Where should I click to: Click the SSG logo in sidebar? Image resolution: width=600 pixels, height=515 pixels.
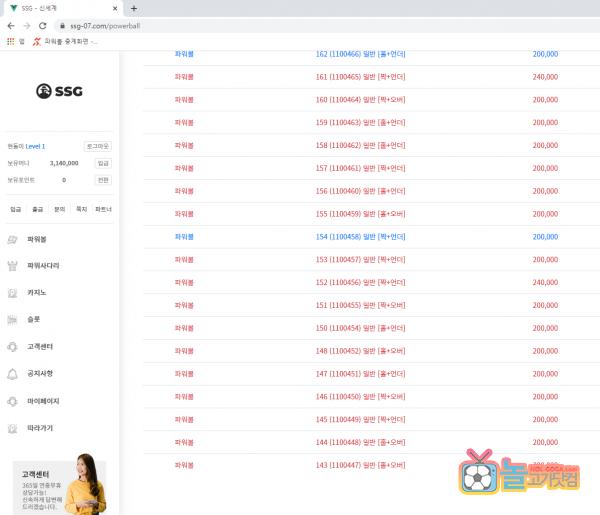click(x=59, y=92)
